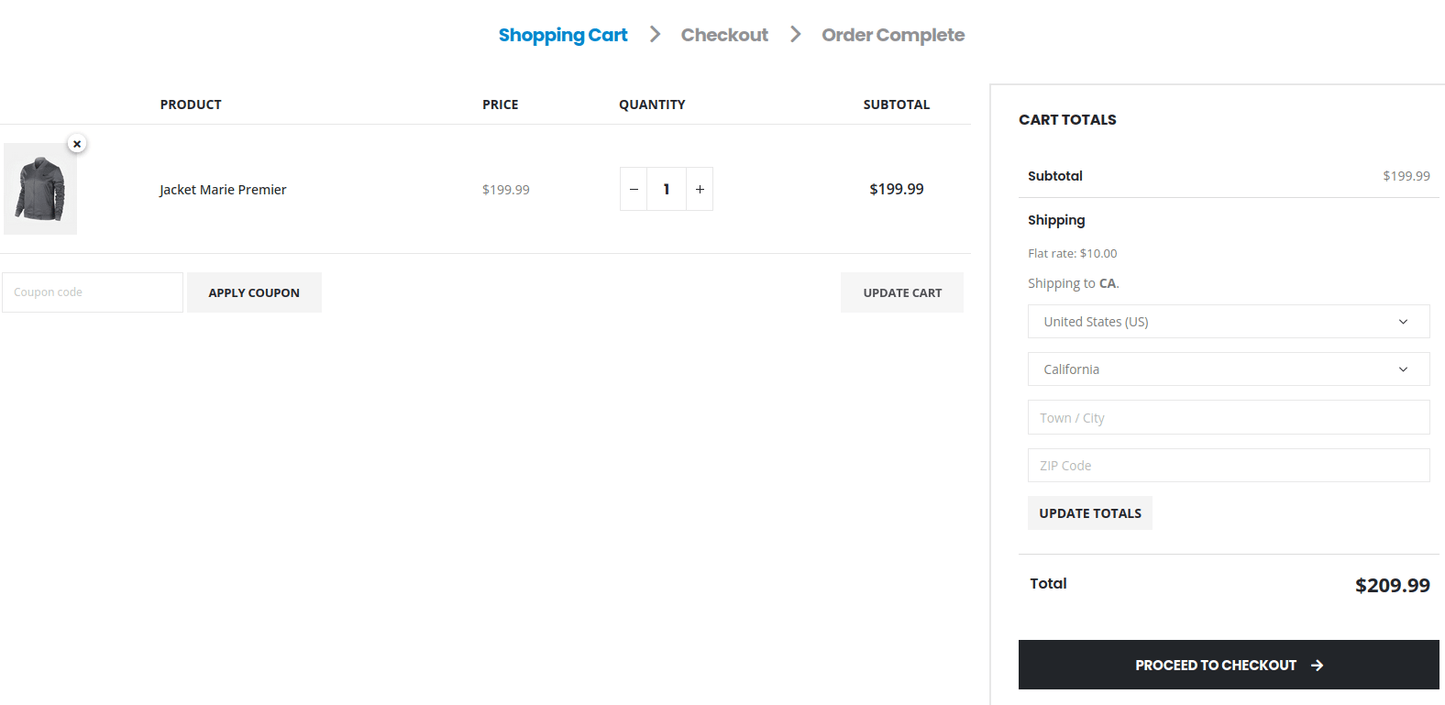Viewport: 1445px width, 705px height.
Task: Click the jacket product thumbnail image
Action: click(40, 189)
